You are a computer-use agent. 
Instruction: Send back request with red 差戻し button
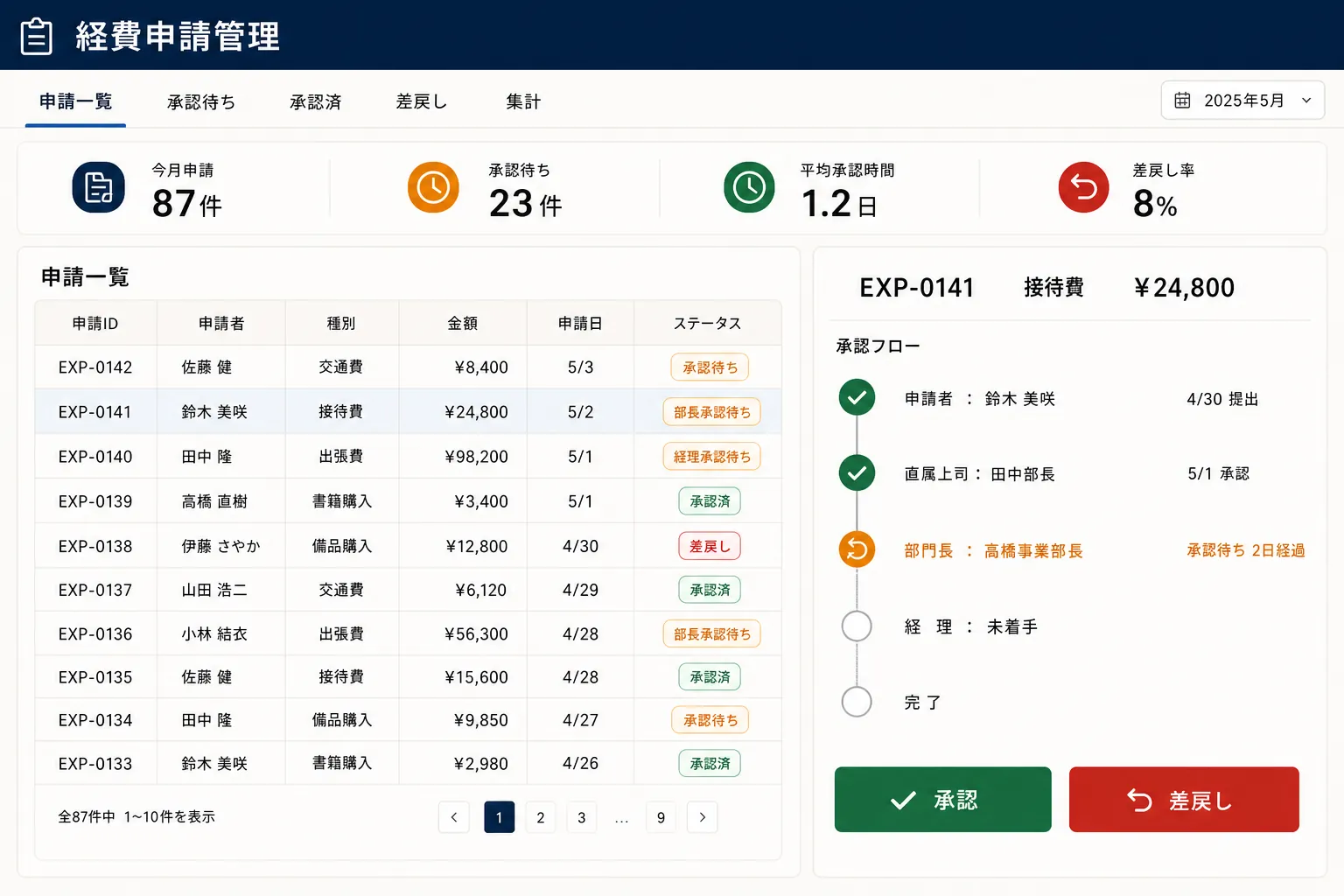[1184, 799]
